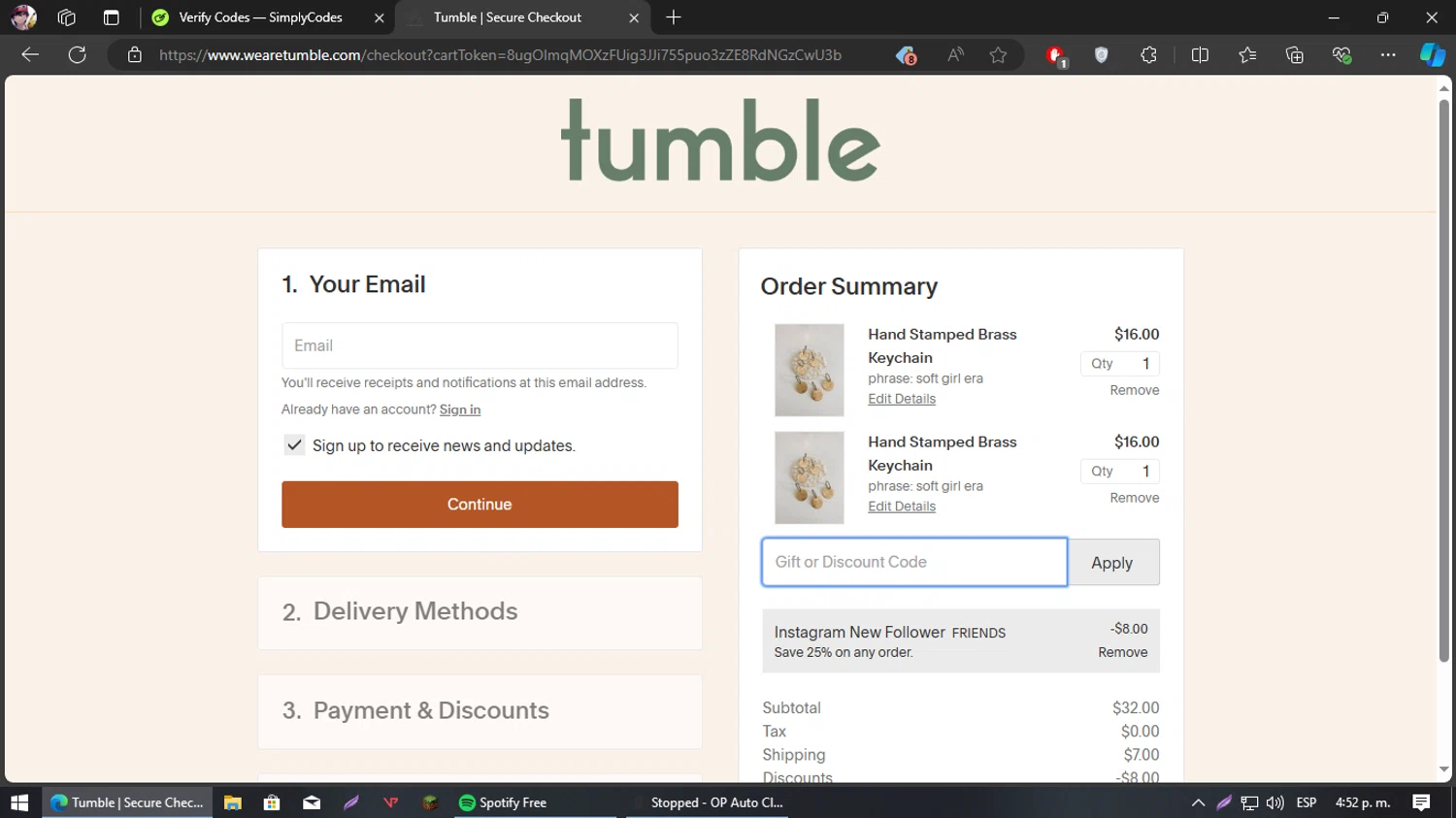Click the tumble logo

tap(720, 140)
